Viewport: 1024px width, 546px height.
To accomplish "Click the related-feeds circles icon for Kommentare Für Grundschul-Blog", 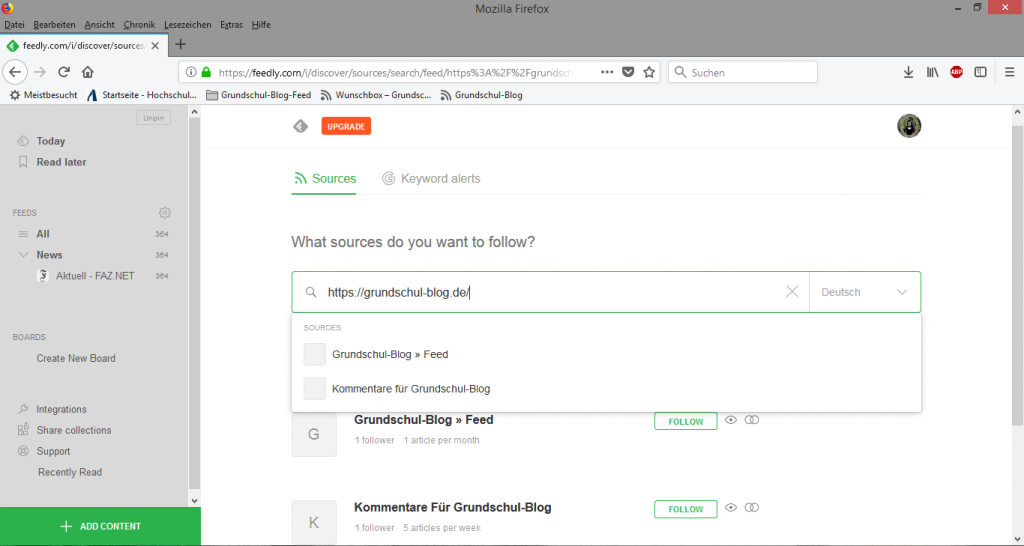I will pos(752,507).
